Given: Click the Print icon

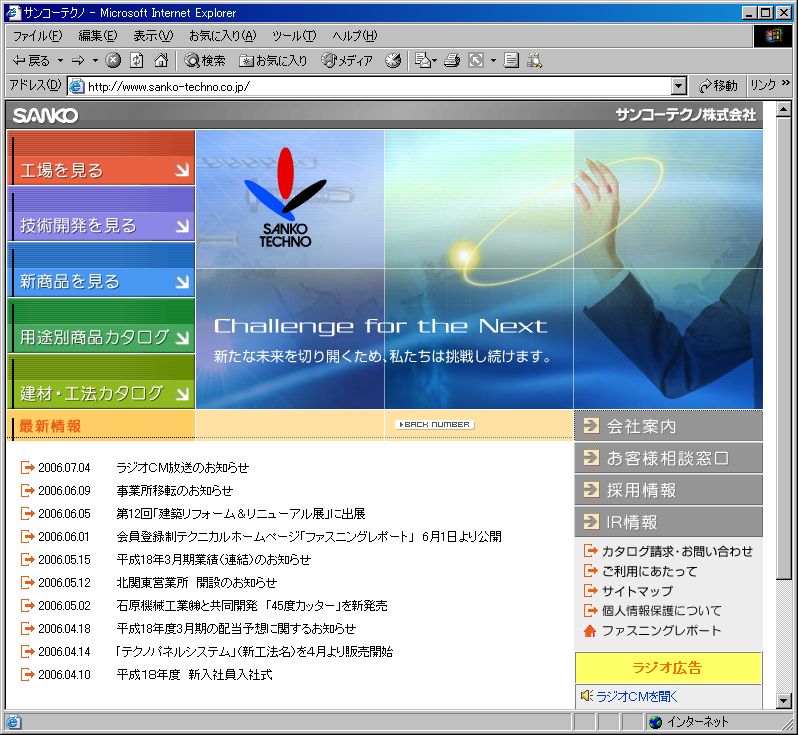Looking at the screenshot, I should 451,61.
